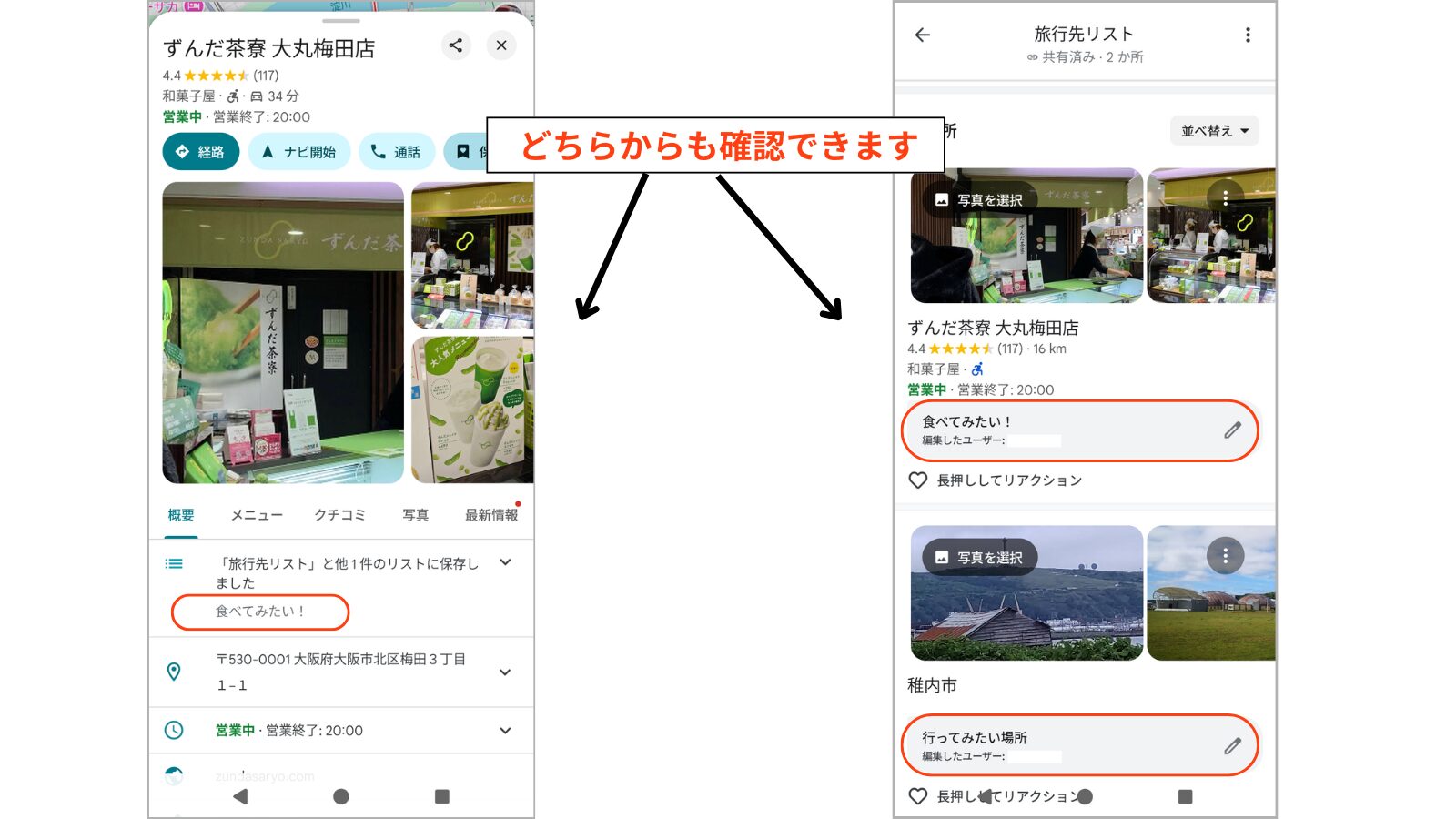Tap the 行ってみたい場所 note field
Viewport: 1456px width, 819px height.
1080,745
